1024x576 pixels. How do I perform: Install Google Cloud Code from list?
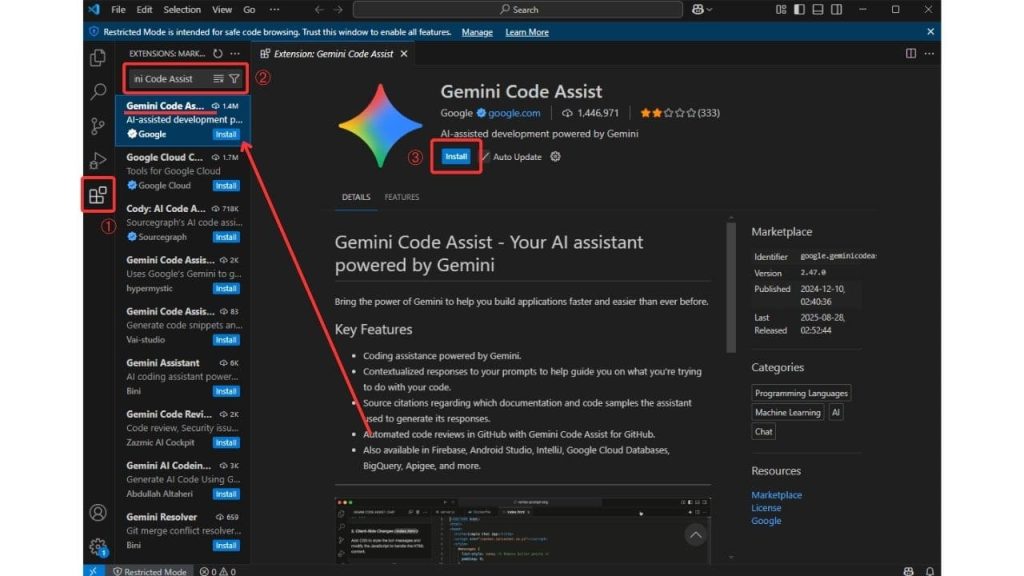[226, 186]
